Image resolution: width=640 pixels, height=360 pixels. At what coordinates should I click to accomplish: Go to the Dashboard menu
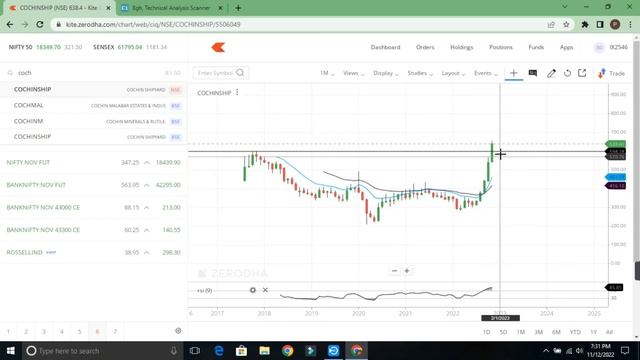[x=385, y=47]
